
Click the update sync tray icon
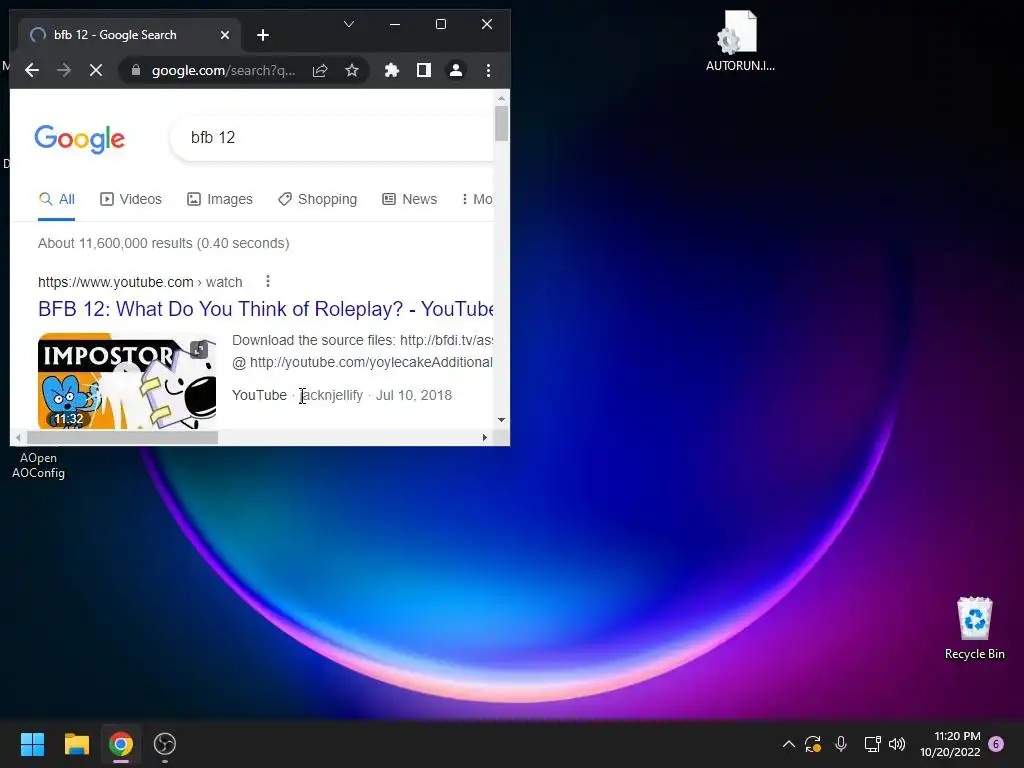pos(813,744)
